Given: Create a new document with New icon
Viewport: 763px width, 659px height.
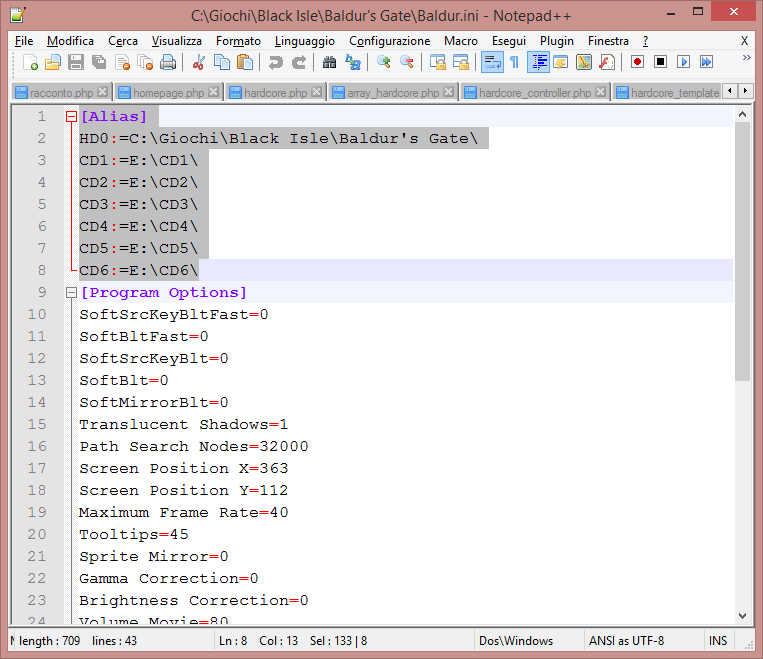Looking at the screenshot, I should coord(30,62).
